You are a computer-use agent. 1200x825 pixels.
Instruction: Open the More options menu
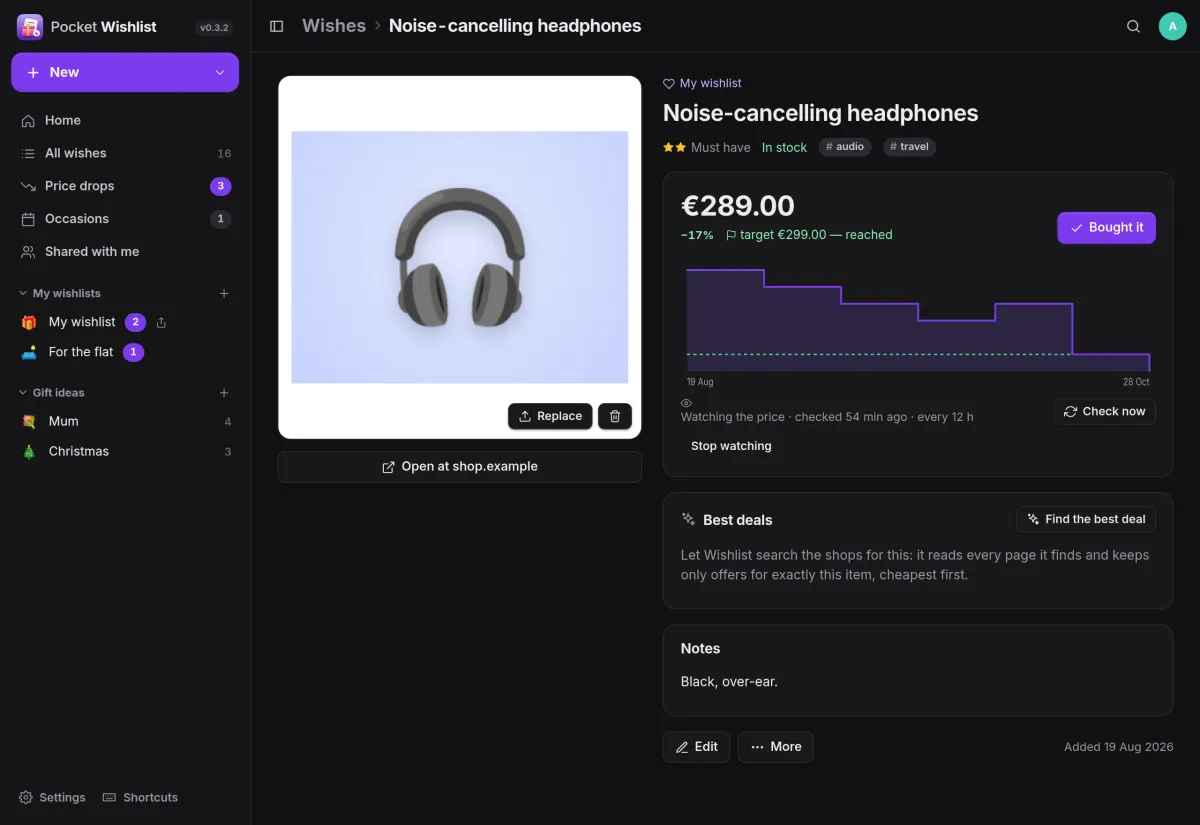(x=776, y=747)
